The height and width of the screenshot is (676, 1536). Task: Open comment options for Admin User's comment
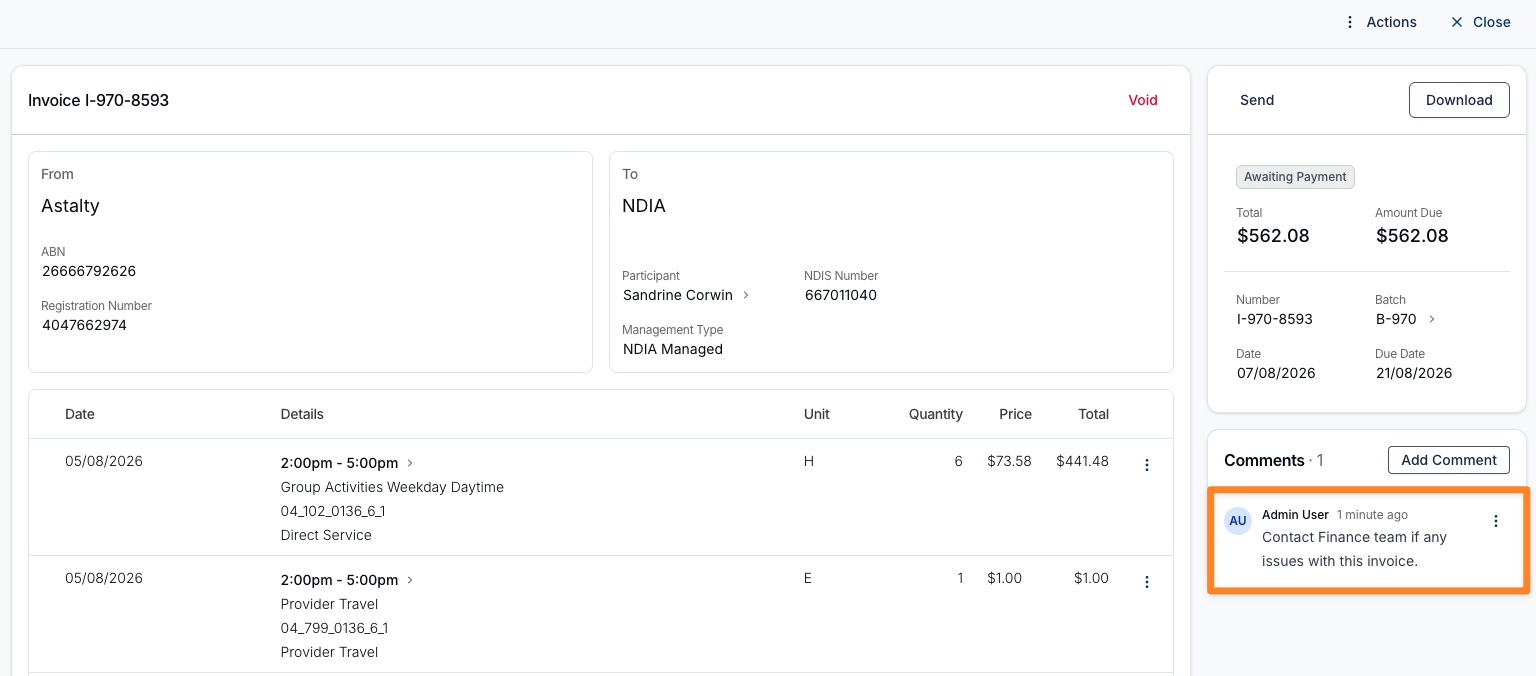[x=1496, y=521]
